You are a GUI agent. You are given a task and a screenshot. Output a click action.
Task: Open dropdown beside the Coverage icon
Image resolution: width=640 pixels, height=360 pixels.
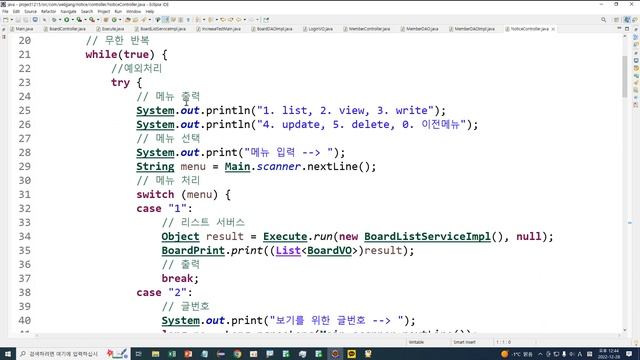[x=85, y=20]
